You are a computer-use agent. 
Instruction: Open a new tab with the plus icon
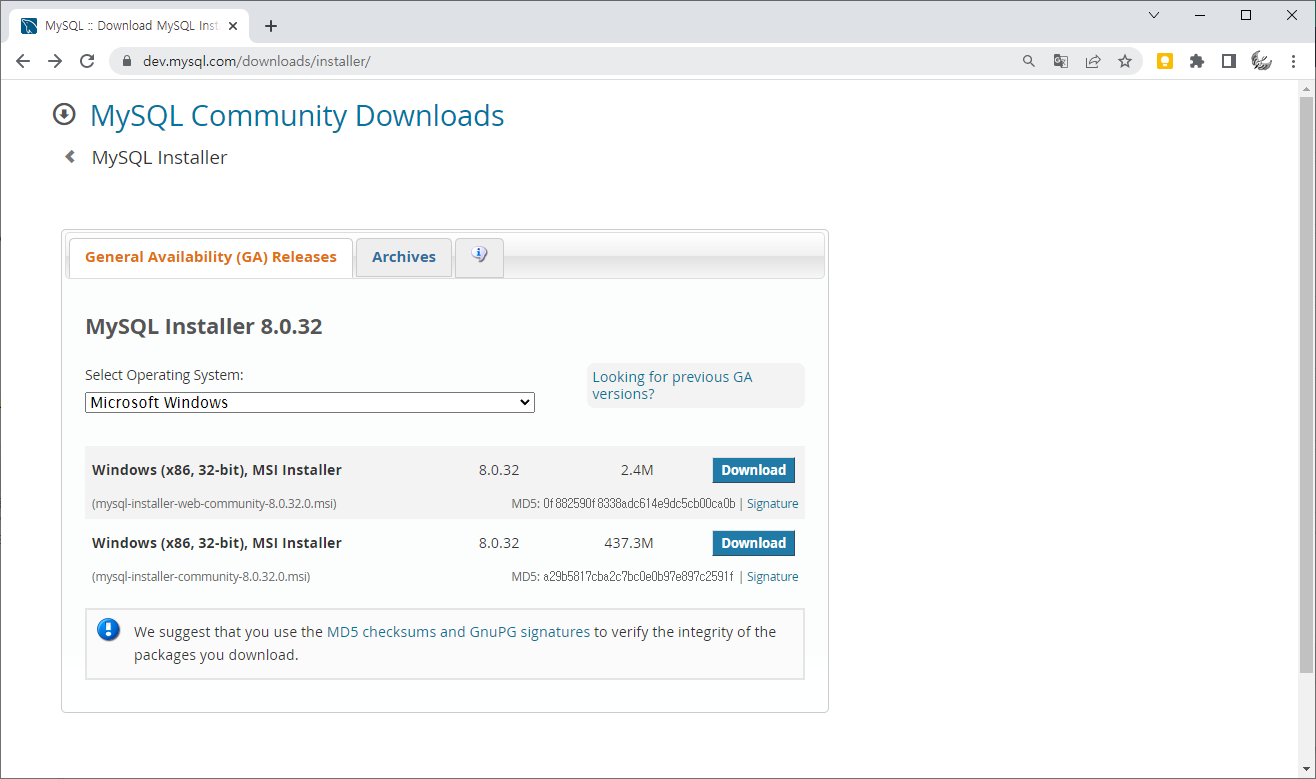click(x=271, y=26)
